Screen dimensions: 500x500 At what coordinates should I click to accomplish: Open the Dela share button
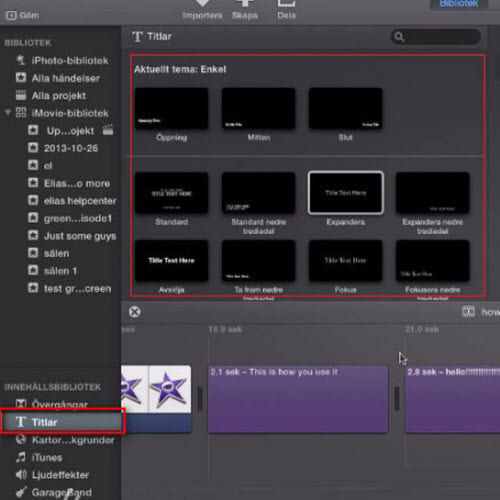286,10
